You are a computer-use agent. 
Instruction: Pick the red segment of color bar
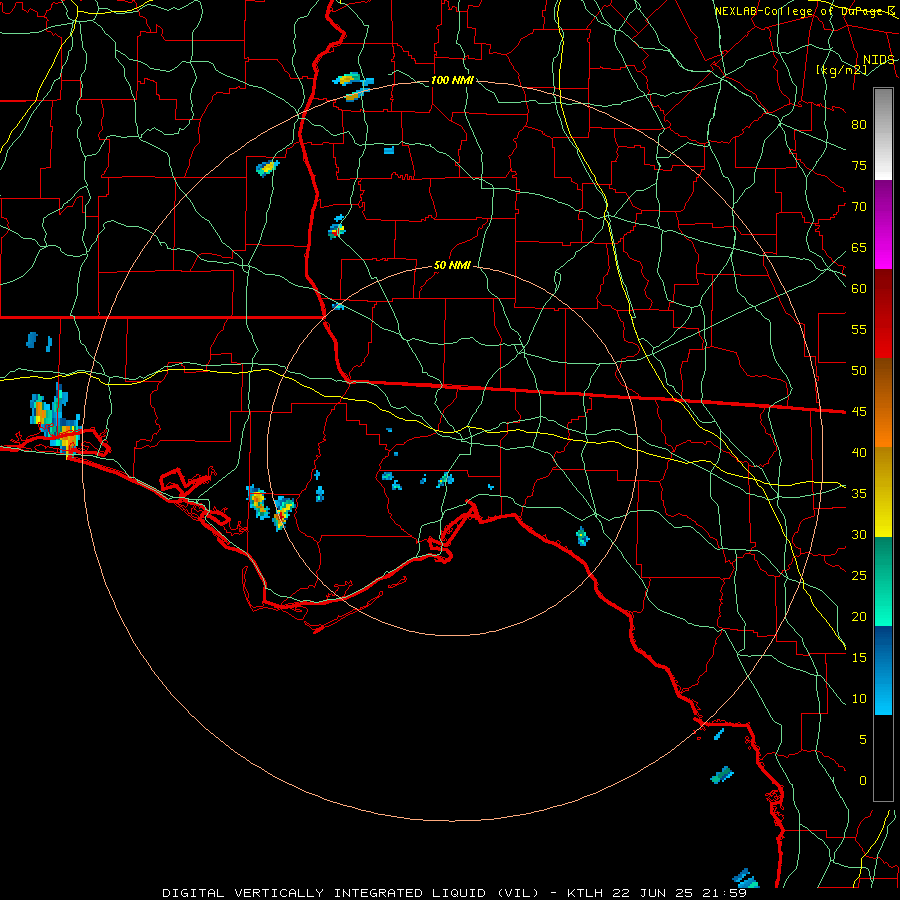tap(883, 314)
